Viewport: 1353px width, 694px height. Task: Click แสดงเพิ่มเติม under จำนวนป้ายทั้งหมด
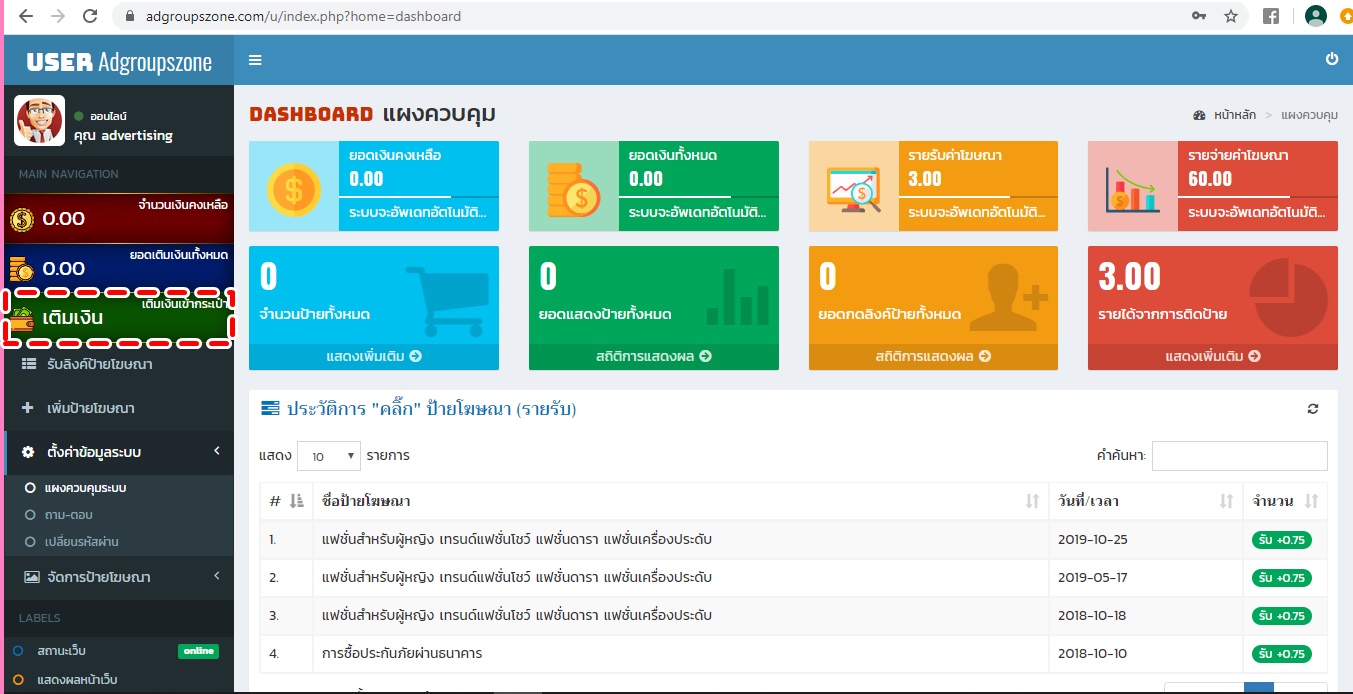(x=373, y=356)
